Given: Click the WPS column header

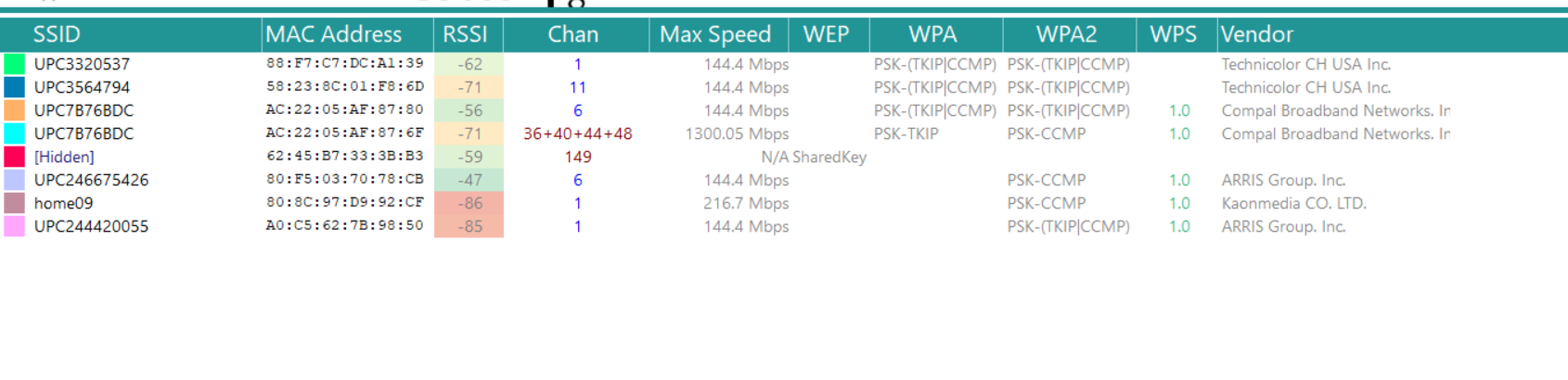Looking at the screenshot, I should (1173, 34).
